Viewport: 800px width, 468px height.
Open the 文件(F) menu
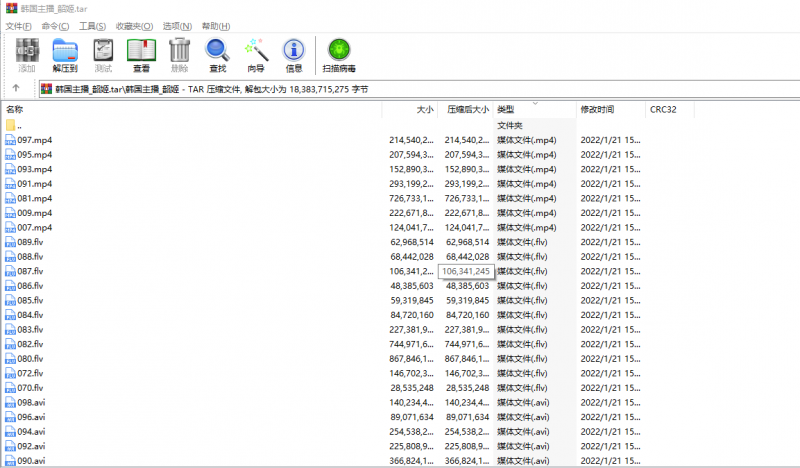pyautogui.click(x=20, y=25)
